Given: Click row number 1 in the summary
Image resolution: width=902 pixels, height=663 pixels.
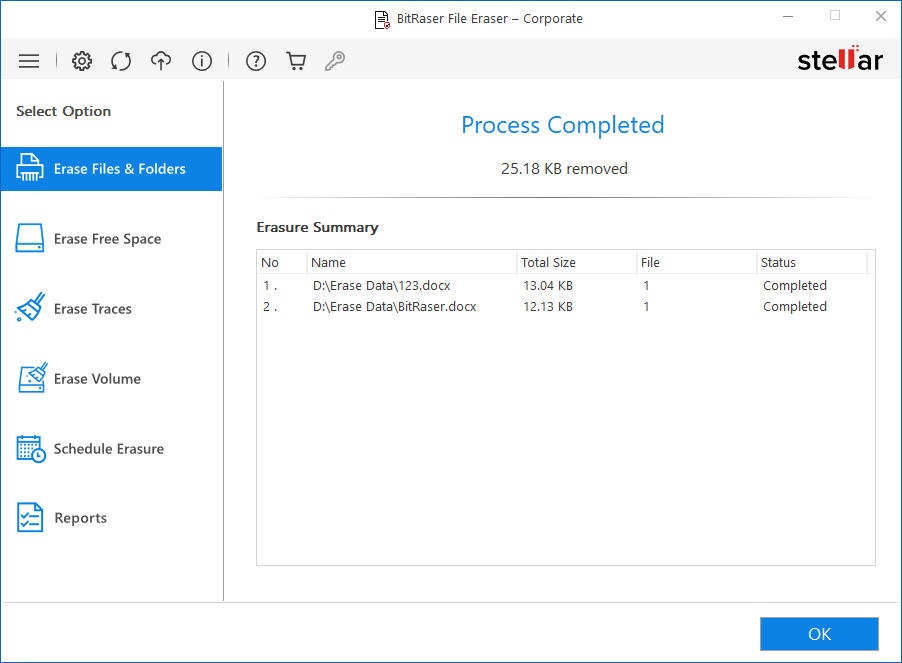Looking at the screenshot, I should (x=270, y=286).
